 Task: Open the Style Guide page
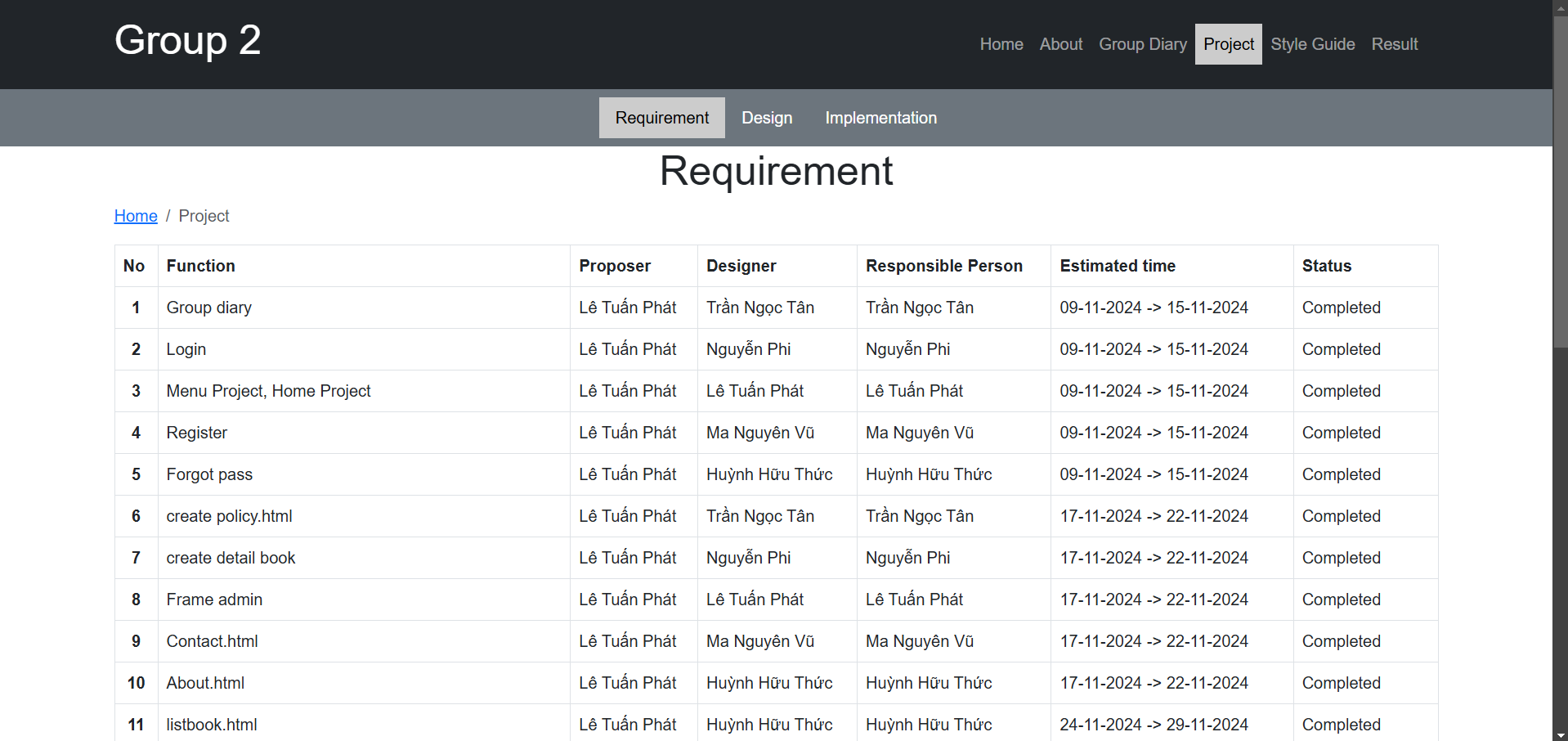(x=1312, y=44)
